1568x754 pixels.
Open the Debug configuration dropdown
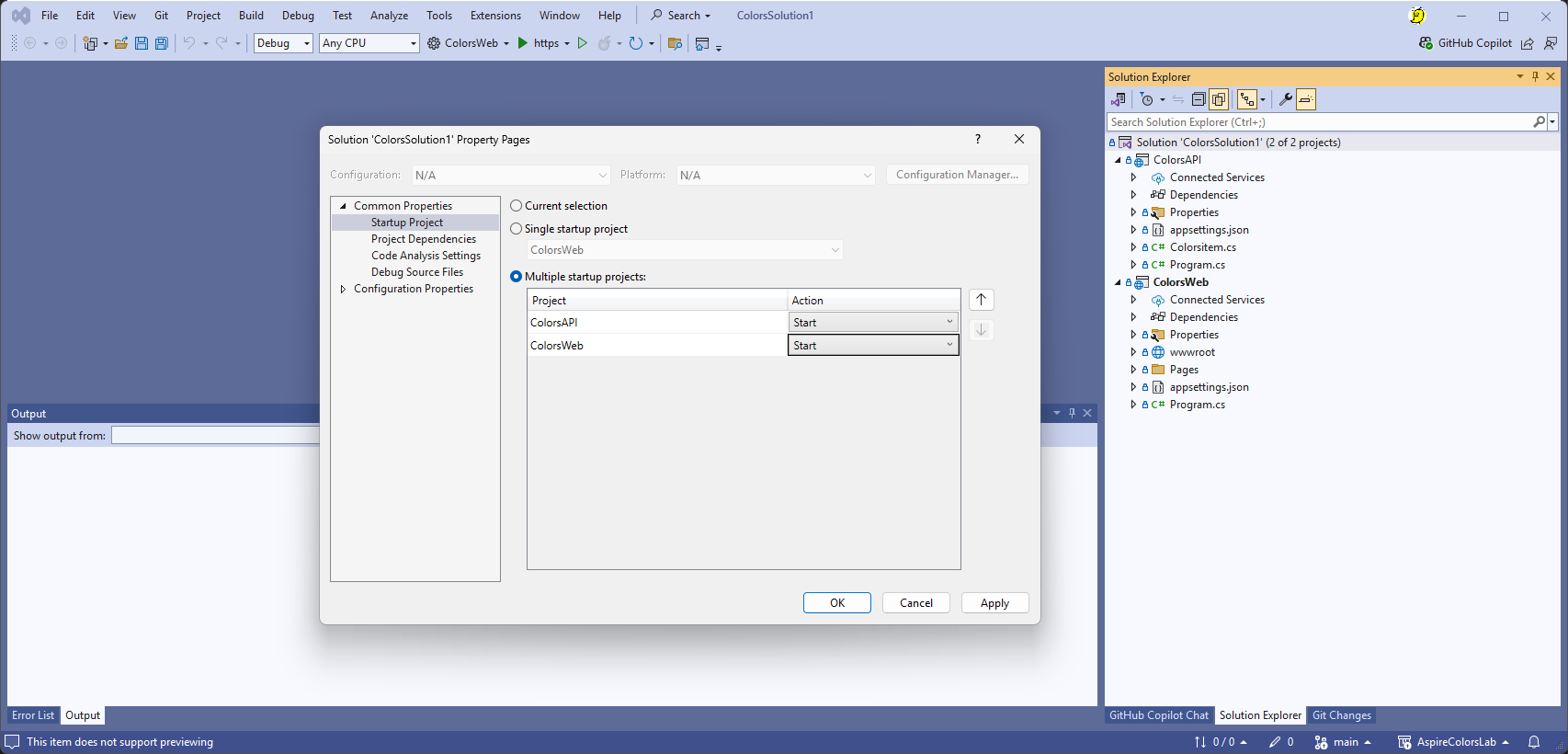click(x=283, y=43)
